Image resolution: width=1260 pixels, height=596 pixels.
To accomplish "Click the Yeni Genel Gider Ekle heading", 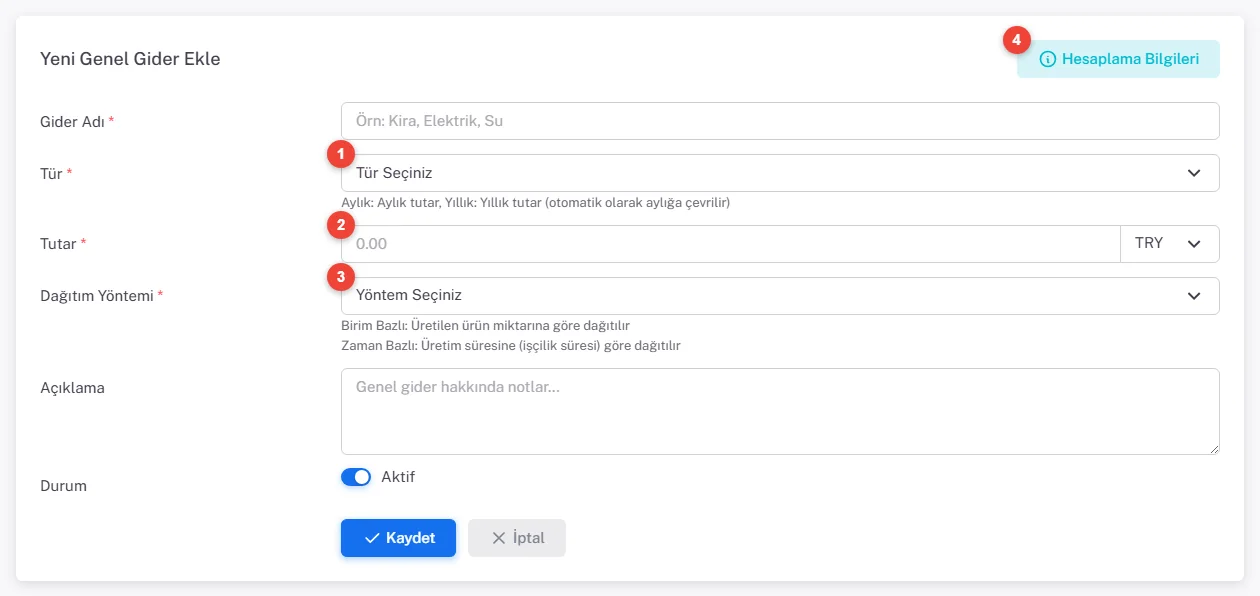I will (130, 59).
